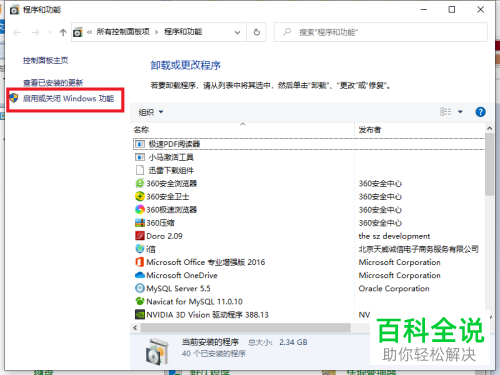The height and width of the screenshot is (375, 500).
Task: Select the Microsoft OneDrive row name
Action: (182, 275)
